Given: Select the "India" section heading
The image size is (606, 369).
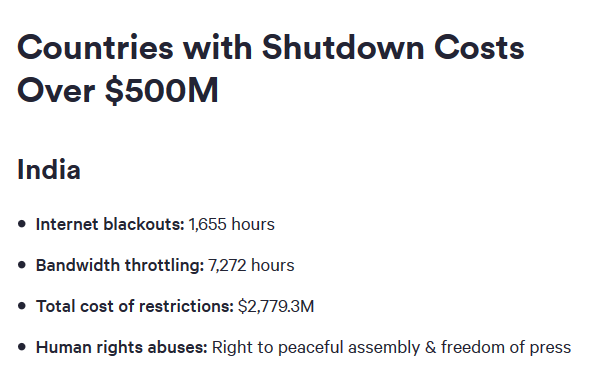Looking at the screenshot, I should point(49,170).
